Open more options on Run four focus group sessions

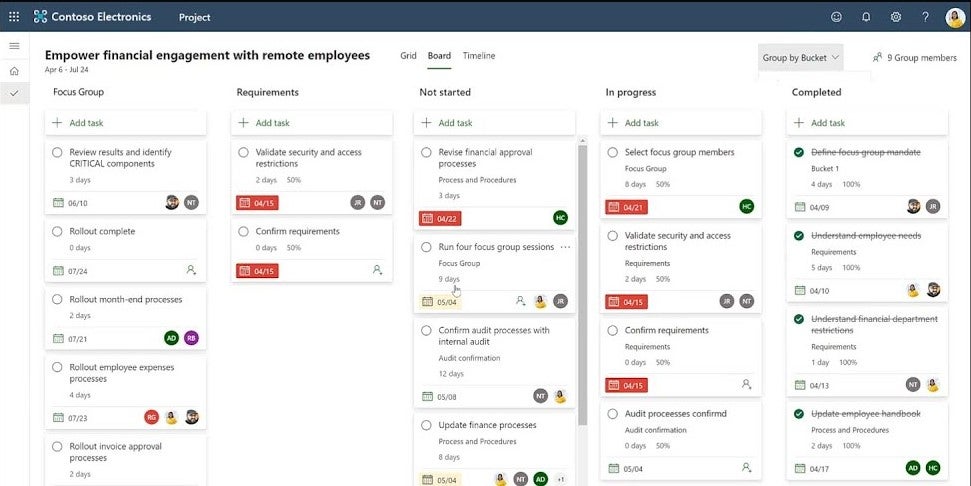566,247
